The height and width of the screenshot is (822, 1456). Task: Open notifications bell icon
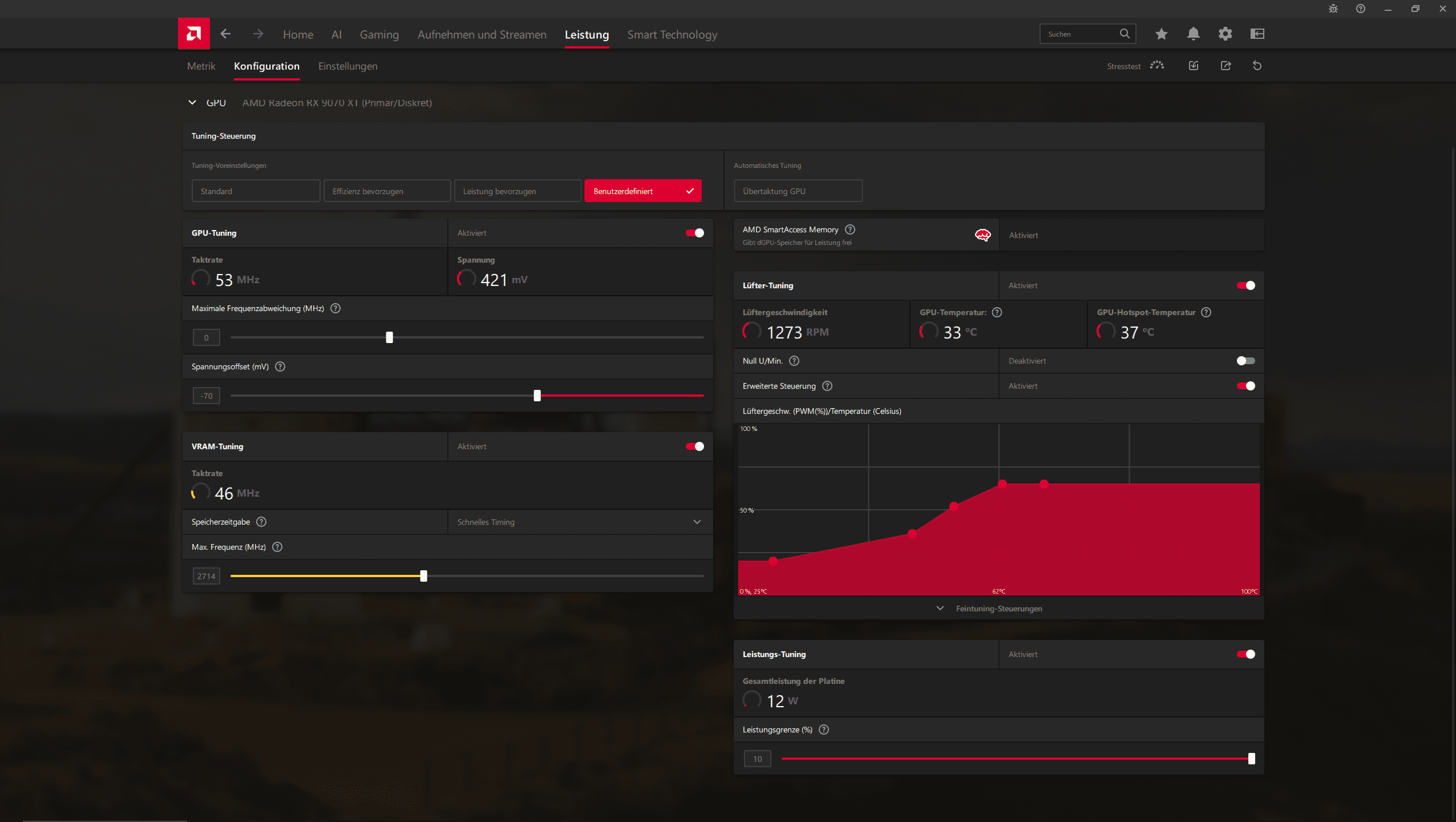click(x=1193, y=34)
